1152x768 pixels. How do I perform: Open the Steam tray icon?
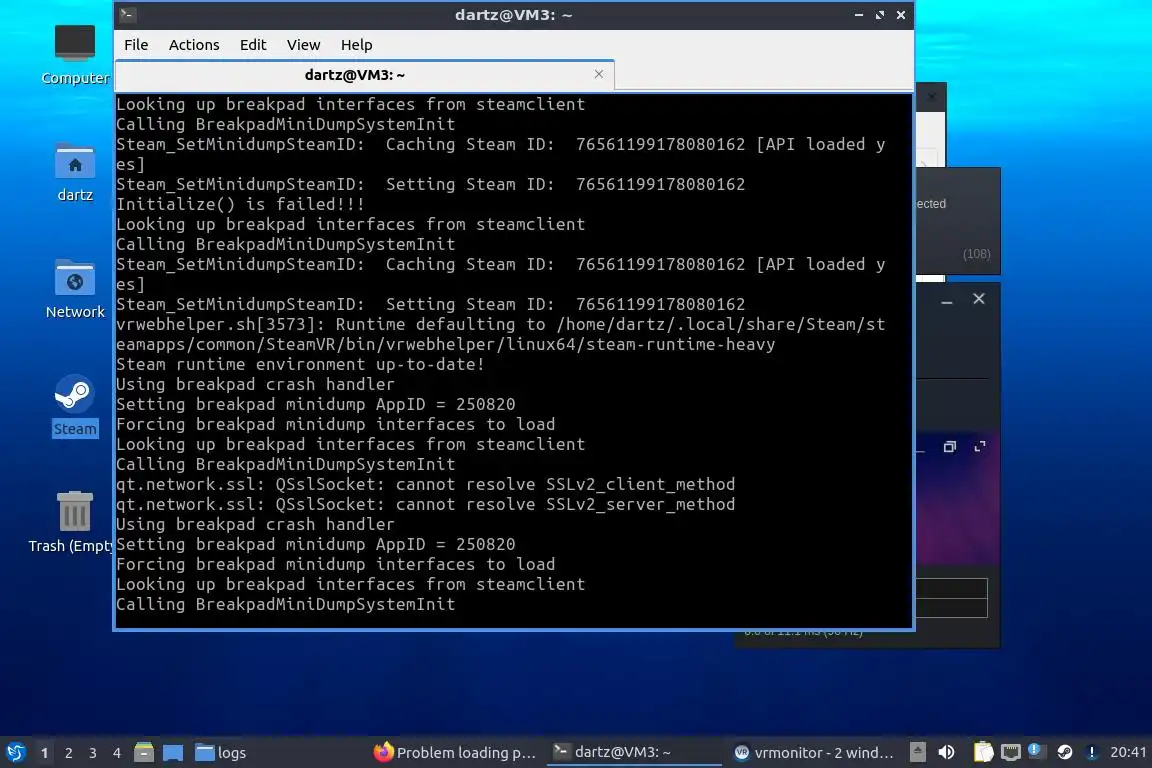[x=1065, y=752]
